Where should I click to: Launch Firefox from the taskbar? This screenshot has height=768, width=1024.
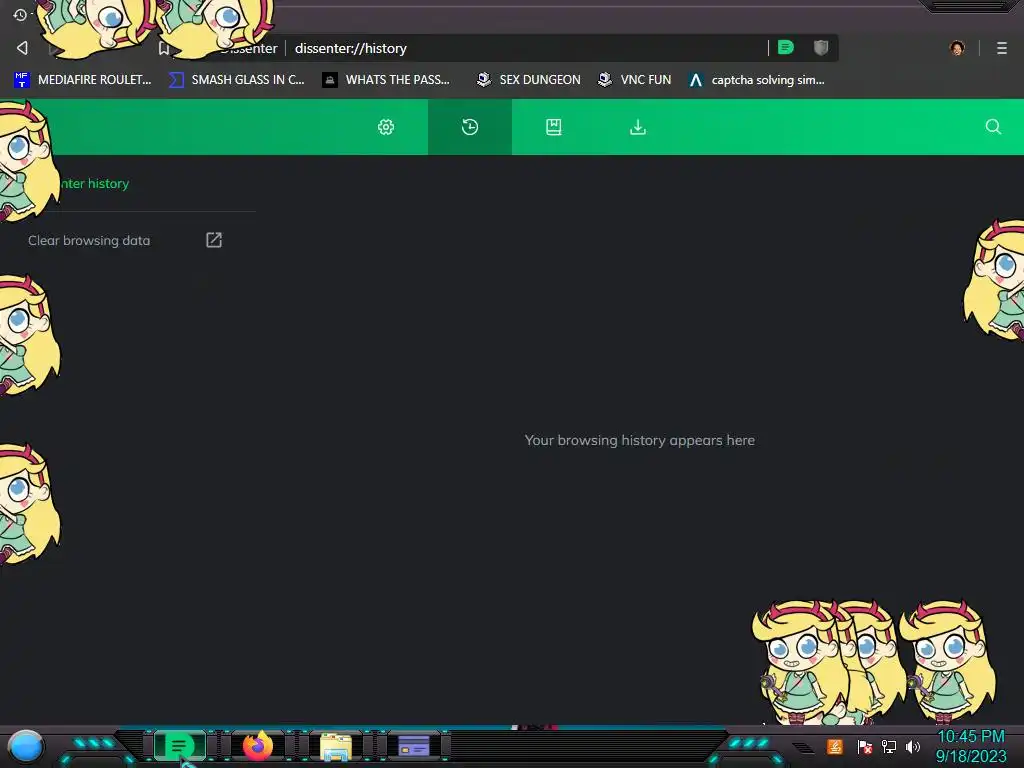[258, 746]
